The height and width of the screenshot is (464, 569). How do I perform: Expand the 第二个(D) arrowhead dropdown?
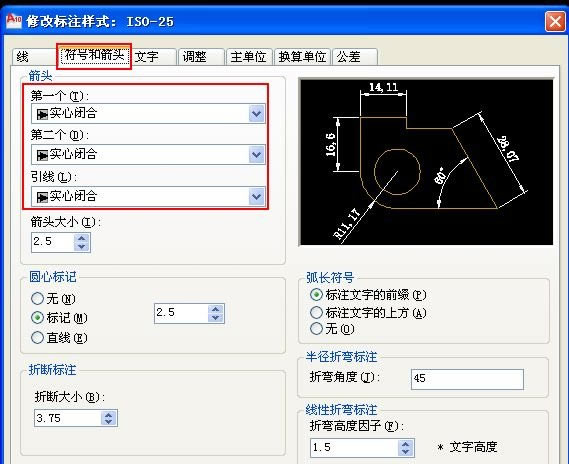pyautogui.click(x=257, y=155)
